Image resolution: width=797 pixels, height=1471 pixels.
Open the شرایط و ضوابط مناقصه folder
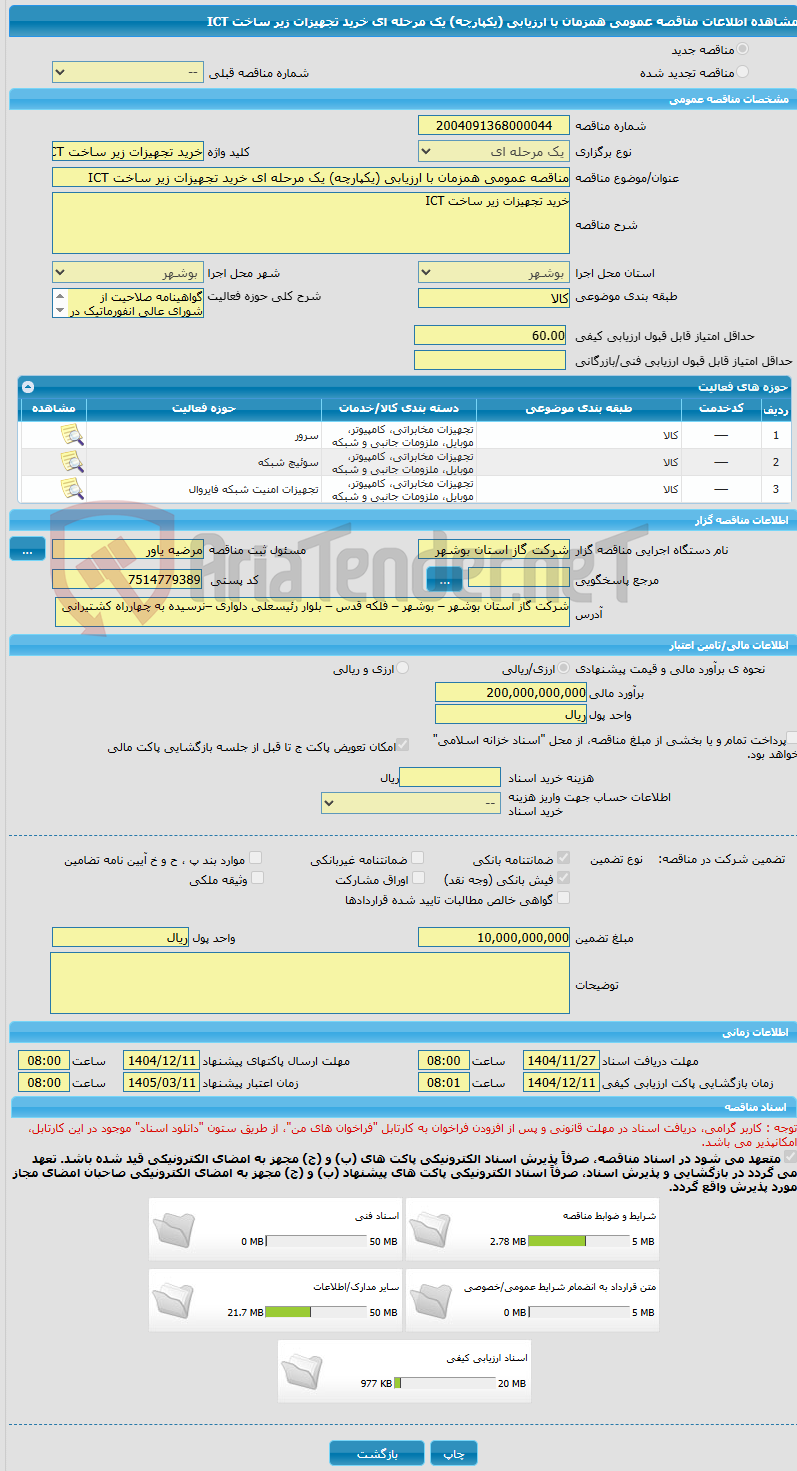433,1231
